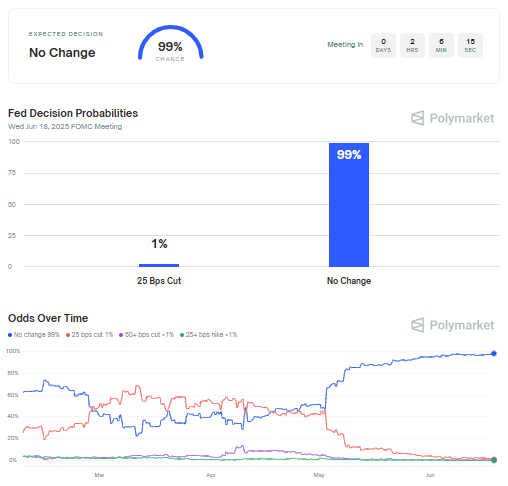Toggle the green 25+ bps hike legend dot
The image size is (508, 486).
pos(182,335)
